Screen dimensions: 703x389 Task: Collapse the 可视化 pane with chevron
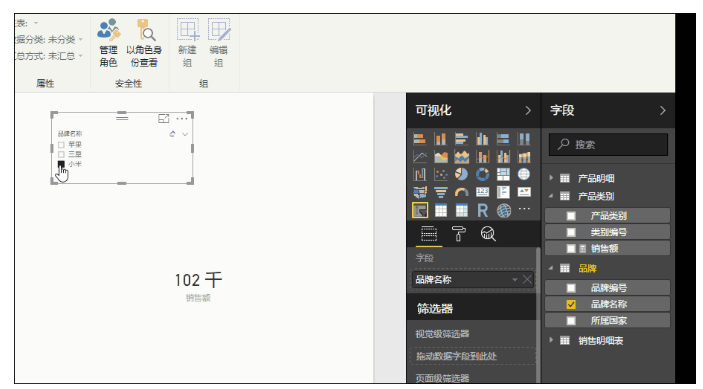tap(528, 111)
